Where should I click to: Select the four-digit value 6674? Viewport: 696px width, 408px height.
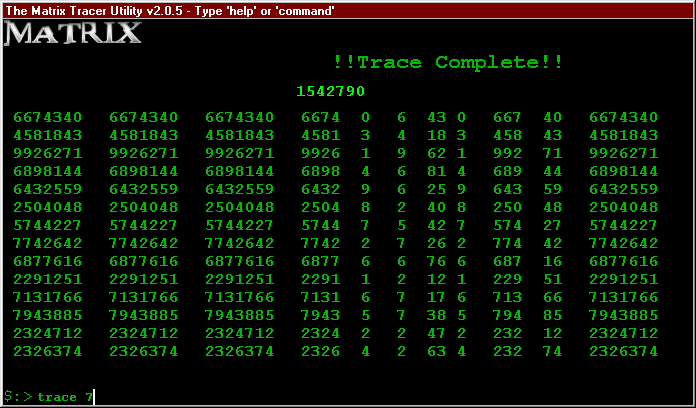click(321, 118)
